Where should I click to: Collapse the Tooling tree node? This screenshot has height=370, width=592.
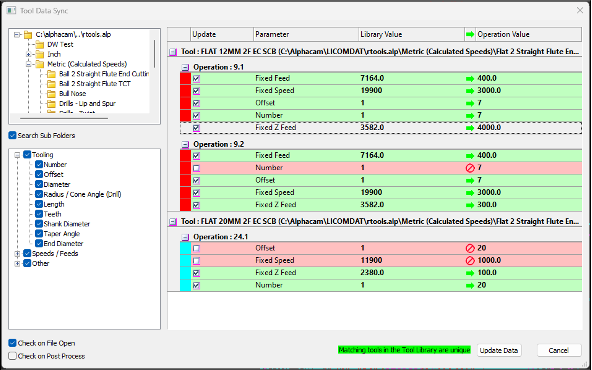(17, 155)
